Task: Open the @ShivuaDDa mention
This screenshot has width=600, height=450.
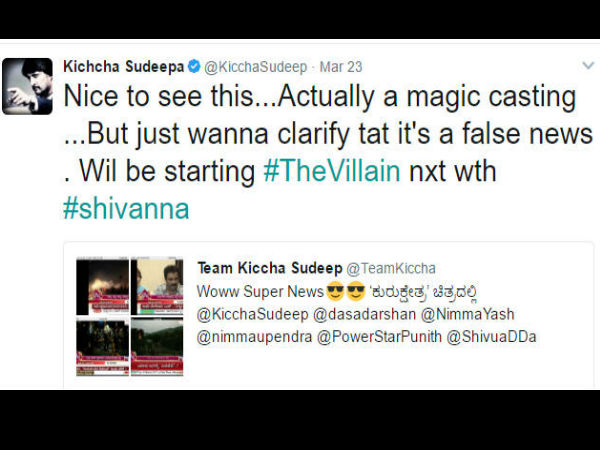Action: pos(491,337)
